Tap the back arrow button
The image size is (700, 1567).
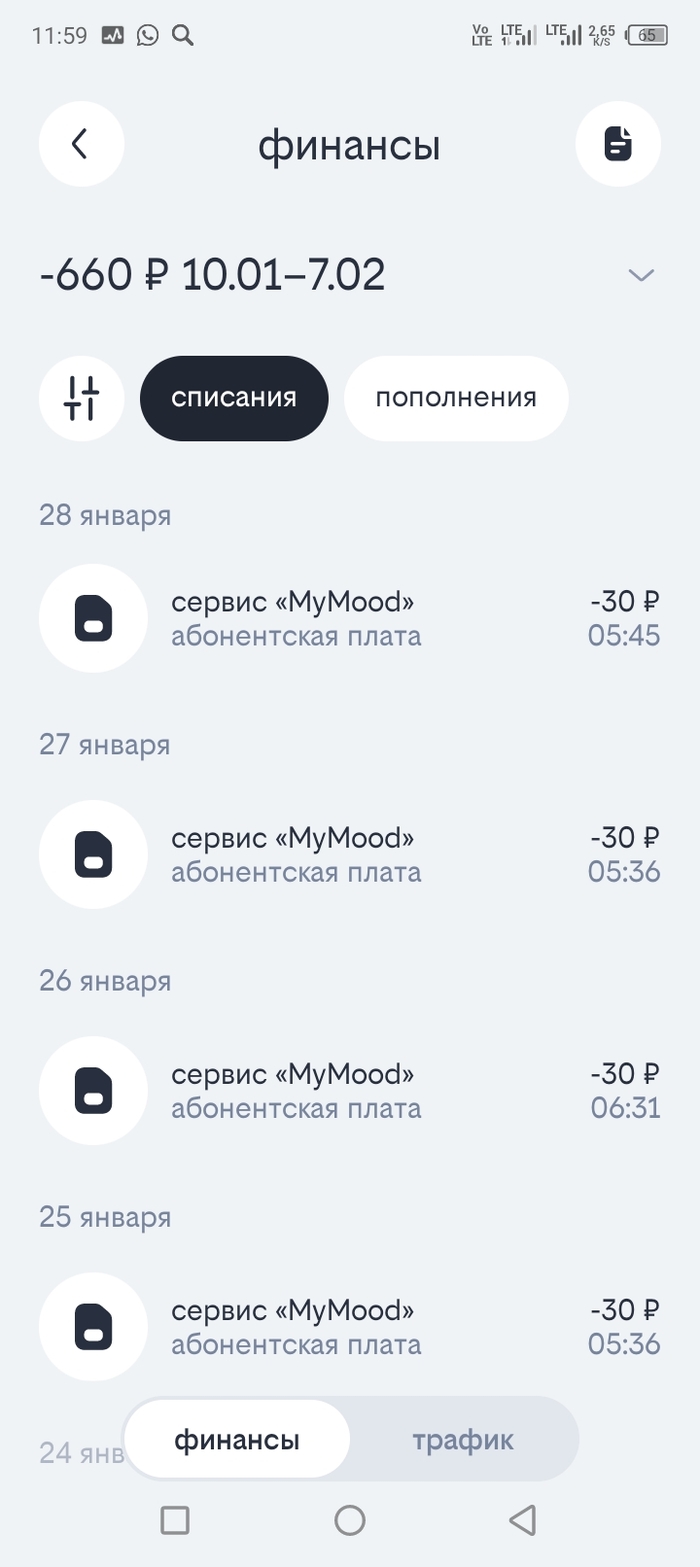click(81, 144)
